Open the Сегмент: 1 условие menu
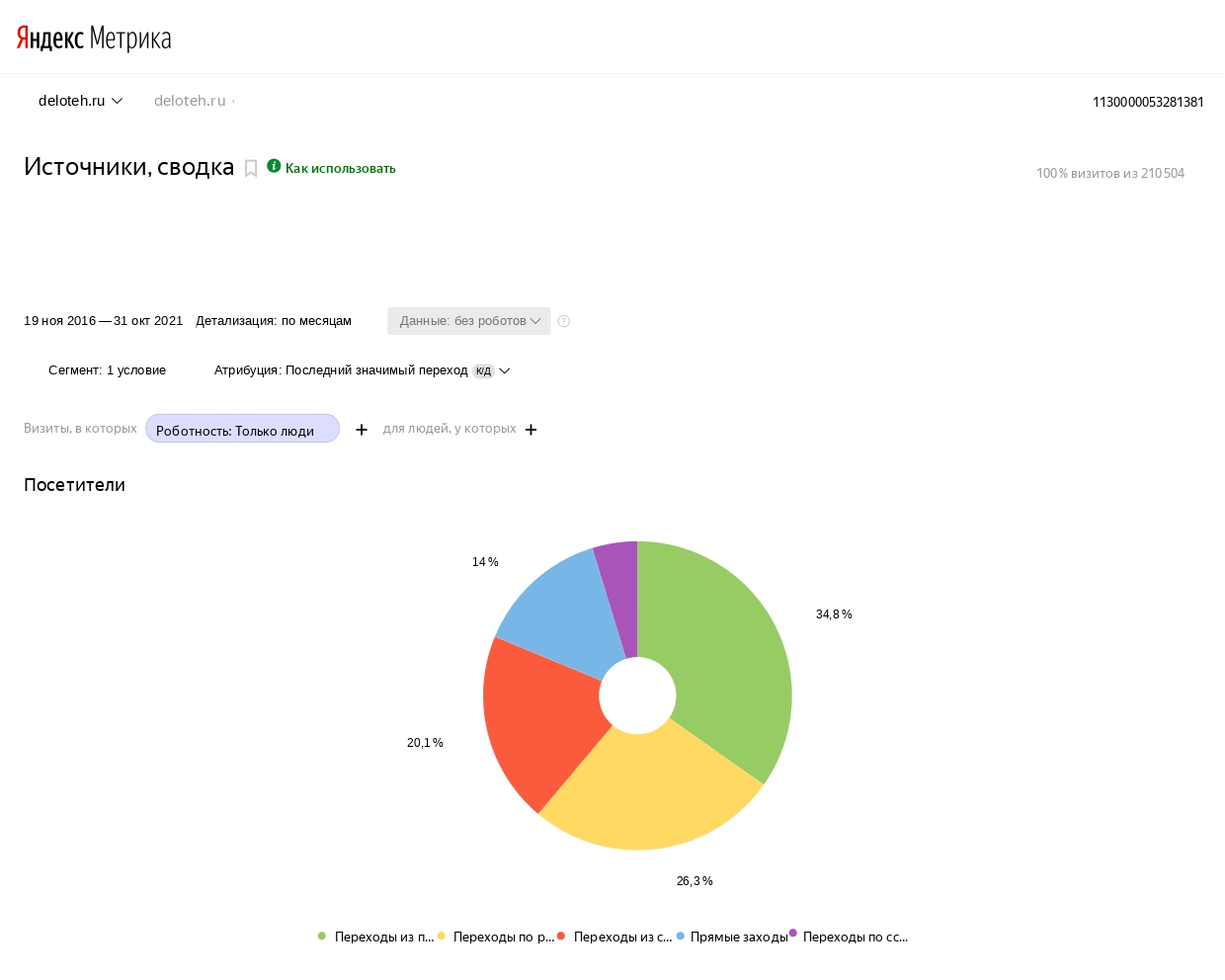This screenshot has width=1225, height=980. click(x=107, y=370)
